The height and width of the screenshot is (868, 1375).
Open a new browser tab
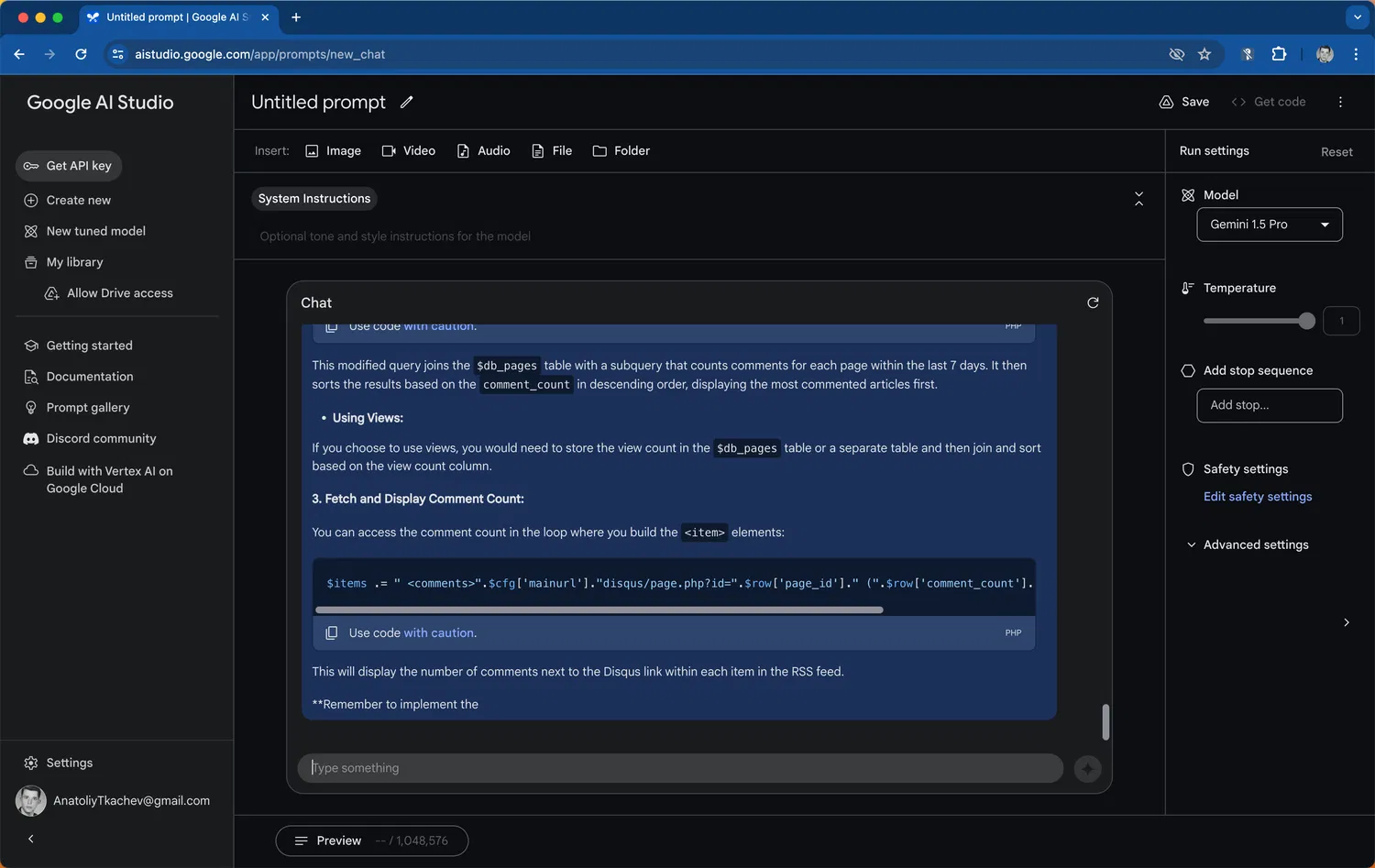pos(296,17)
